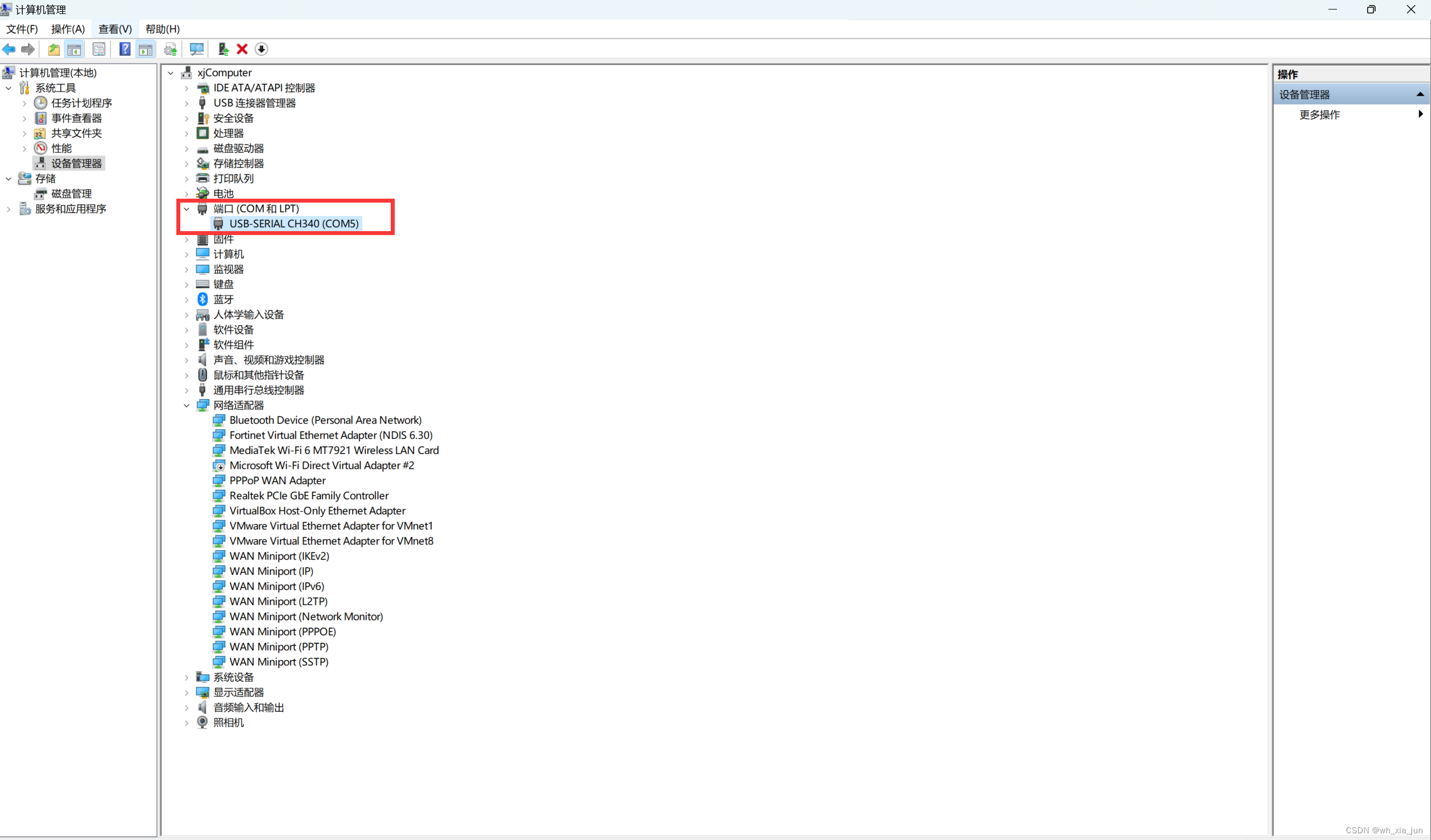The width and height of the screenshot is (1431, 840).
Task: Select USB 连接器管理器 category
Action: tap(254, 103)
